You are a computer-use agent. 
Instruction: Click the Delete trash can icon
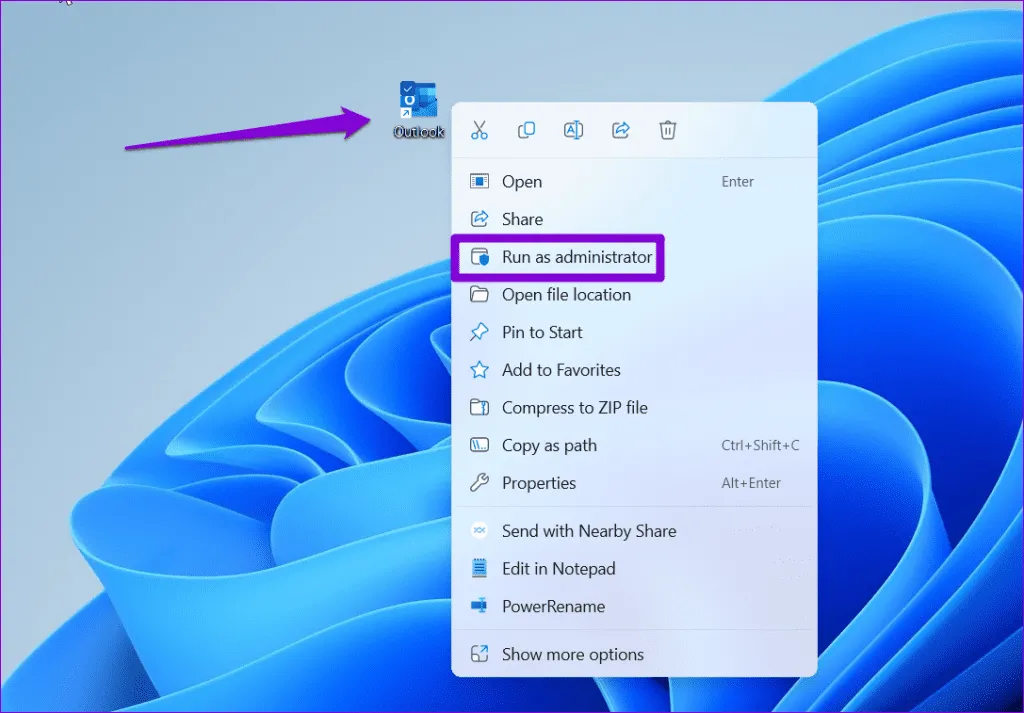[668, 130]
